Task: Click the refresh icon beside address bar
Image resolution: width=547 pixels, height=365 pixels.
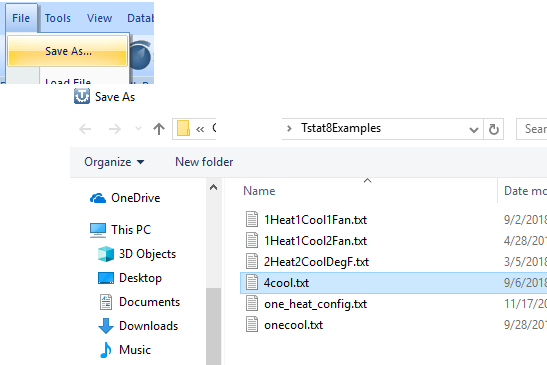Action: pos(494,129)
